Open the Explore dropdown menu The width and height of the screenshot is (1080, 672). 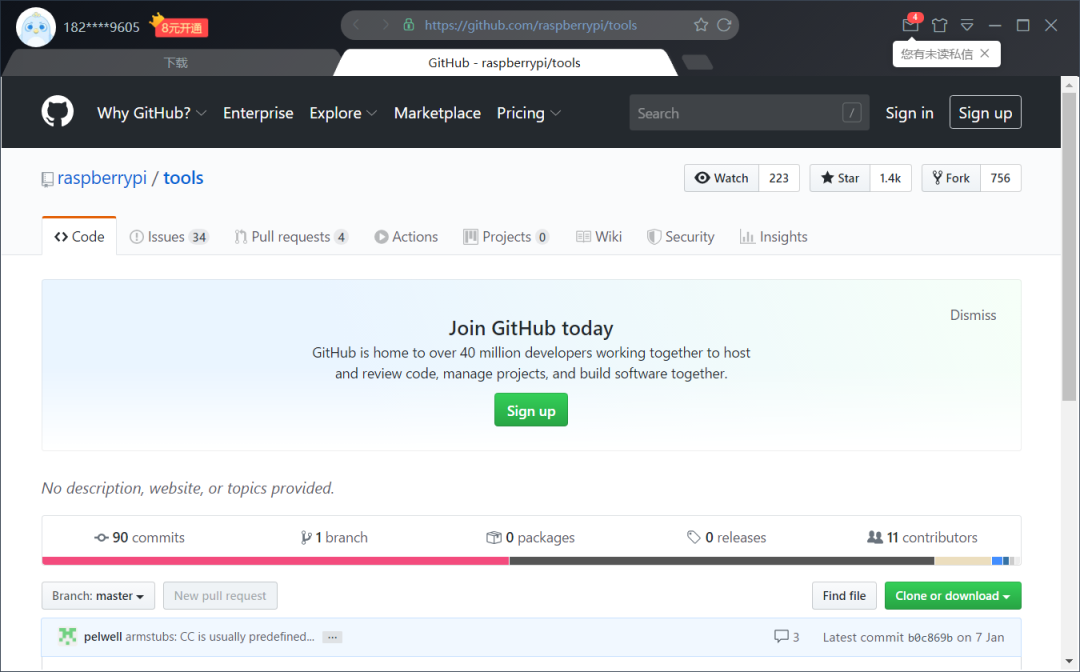point(343,113)
